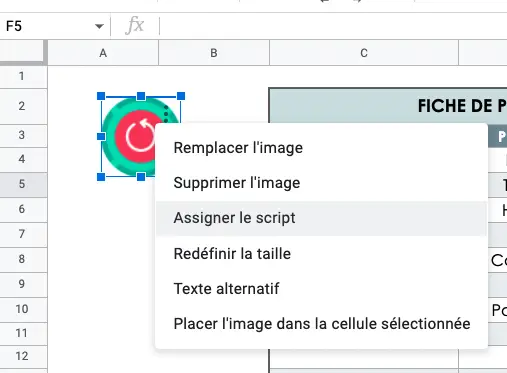Choose "Texte alternatif" menu entry

[x=321, y=289]
